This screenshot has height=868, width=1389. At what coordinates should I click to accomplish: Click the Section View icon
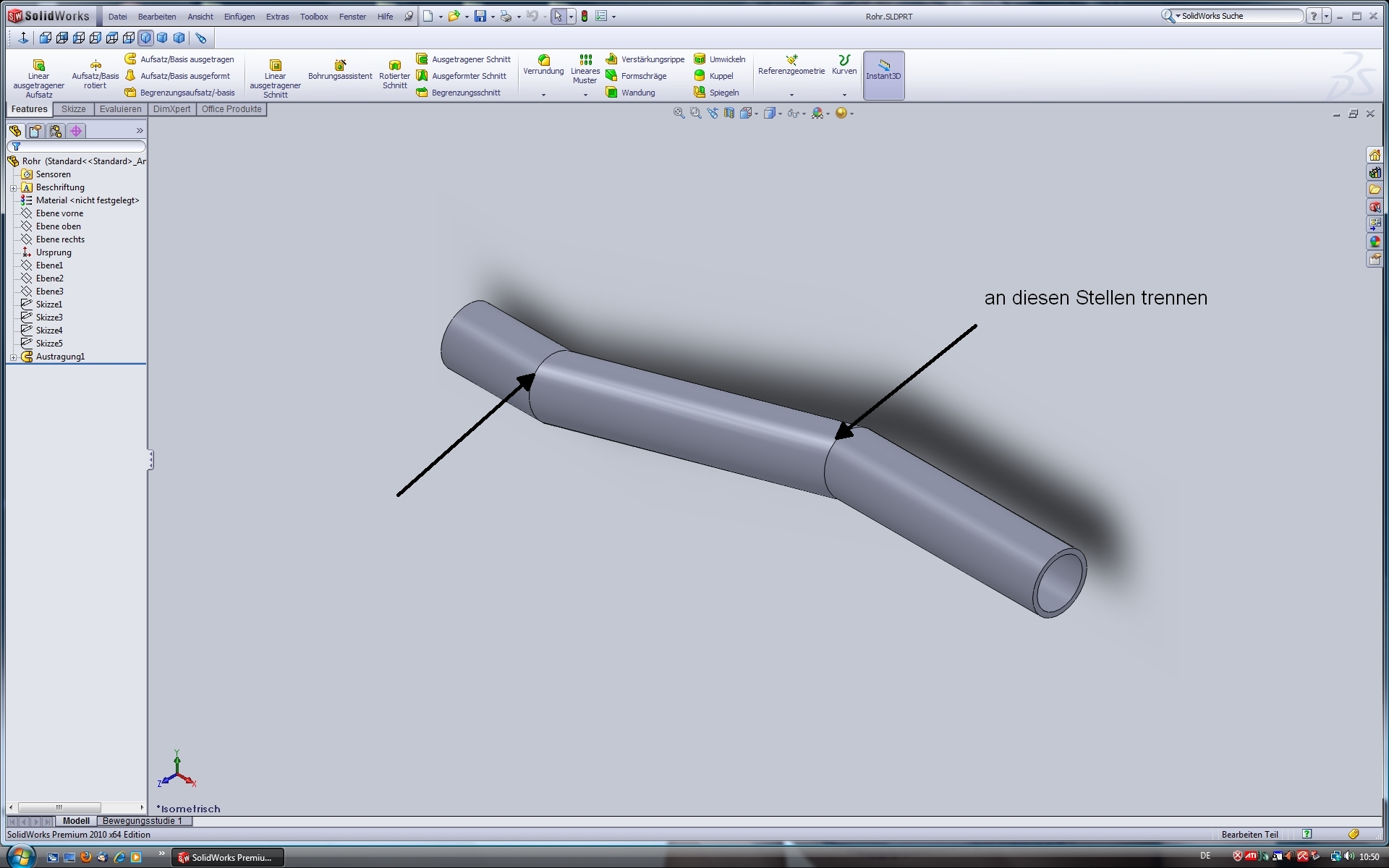click(729, 114)
